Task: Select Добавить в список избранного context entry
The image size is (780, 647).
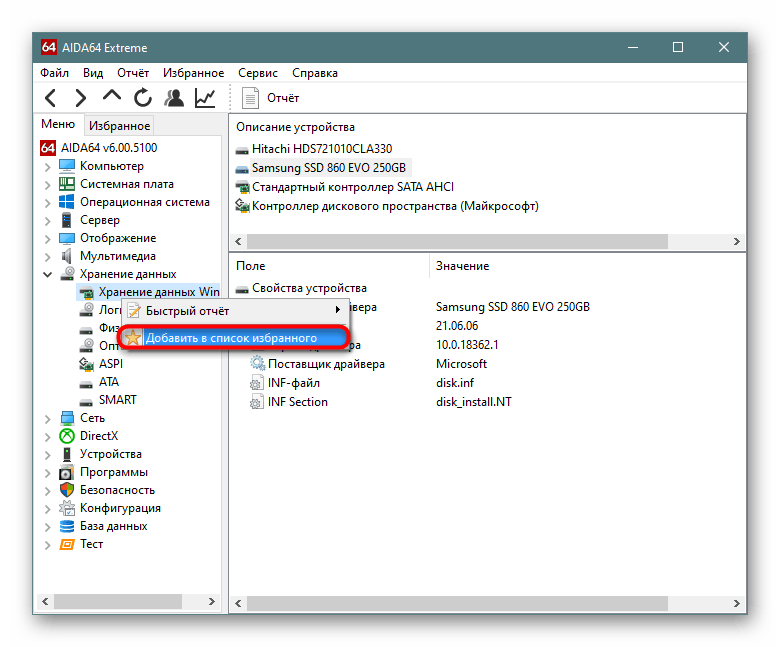Action: [x=234, y=338]
